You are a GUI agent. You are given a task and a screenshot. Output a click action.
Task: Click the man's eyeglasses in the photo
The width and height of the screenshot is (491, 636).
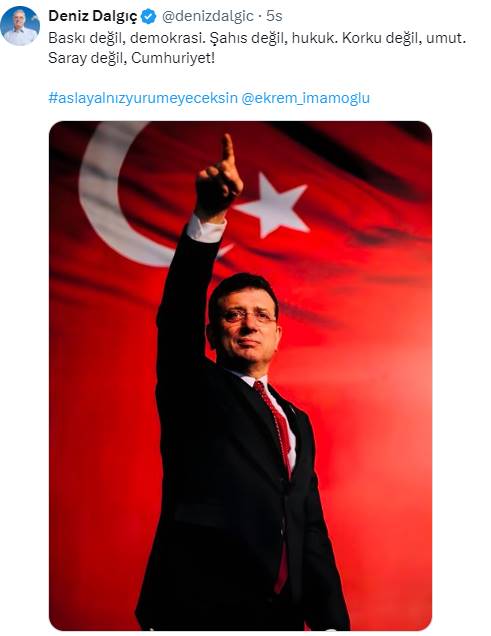[x=248, y=316]
